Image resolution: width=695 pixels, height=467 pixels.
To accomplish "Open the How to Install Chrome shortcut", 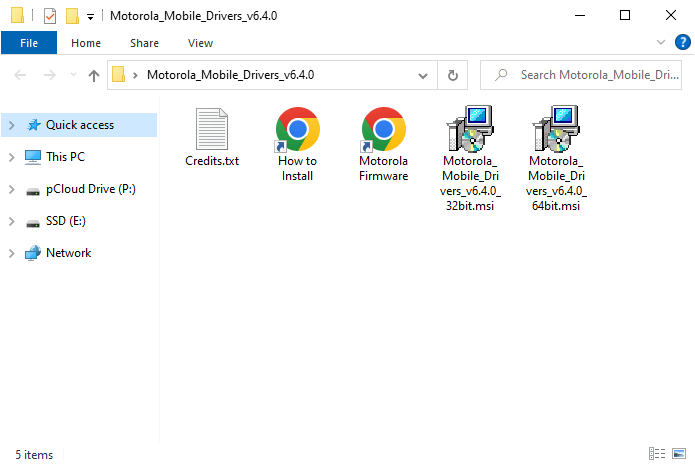I will point(297,129).
